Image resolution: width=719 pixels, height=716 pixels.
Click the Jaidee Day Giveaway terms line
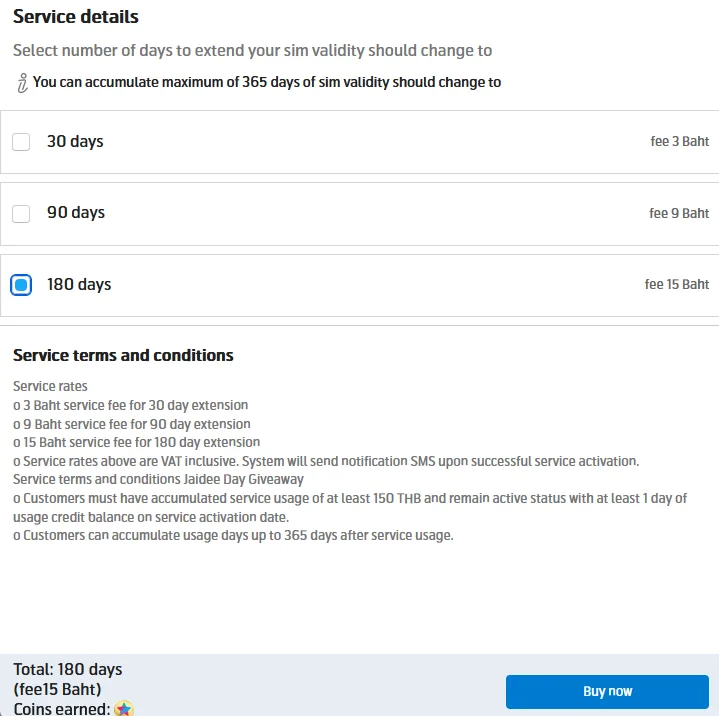158,479
